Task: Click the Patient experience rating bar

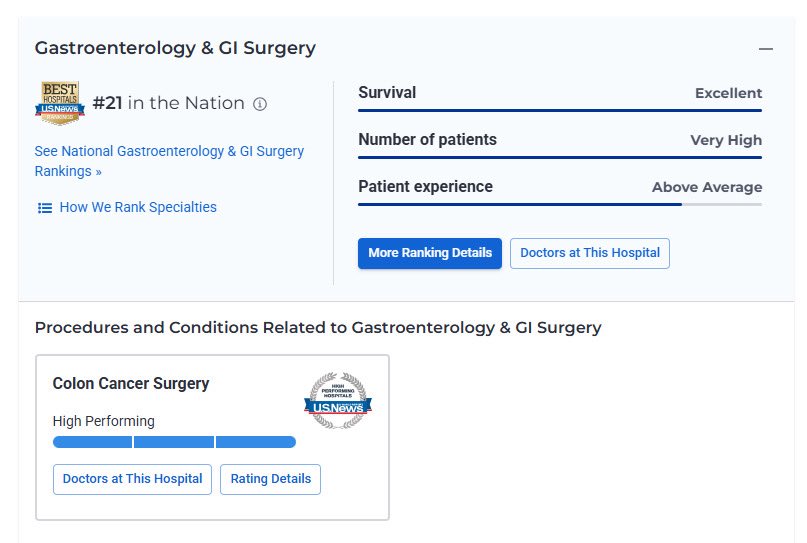Action: (559, 204)
